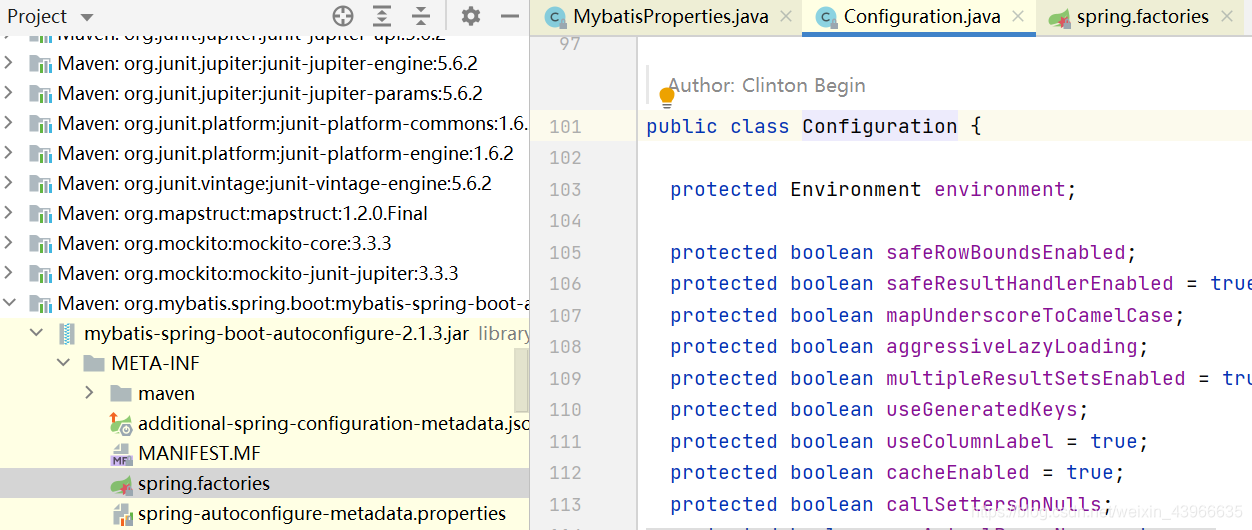Click the properties file icon
1252x530 pixels.
click(x=121, y=513)
